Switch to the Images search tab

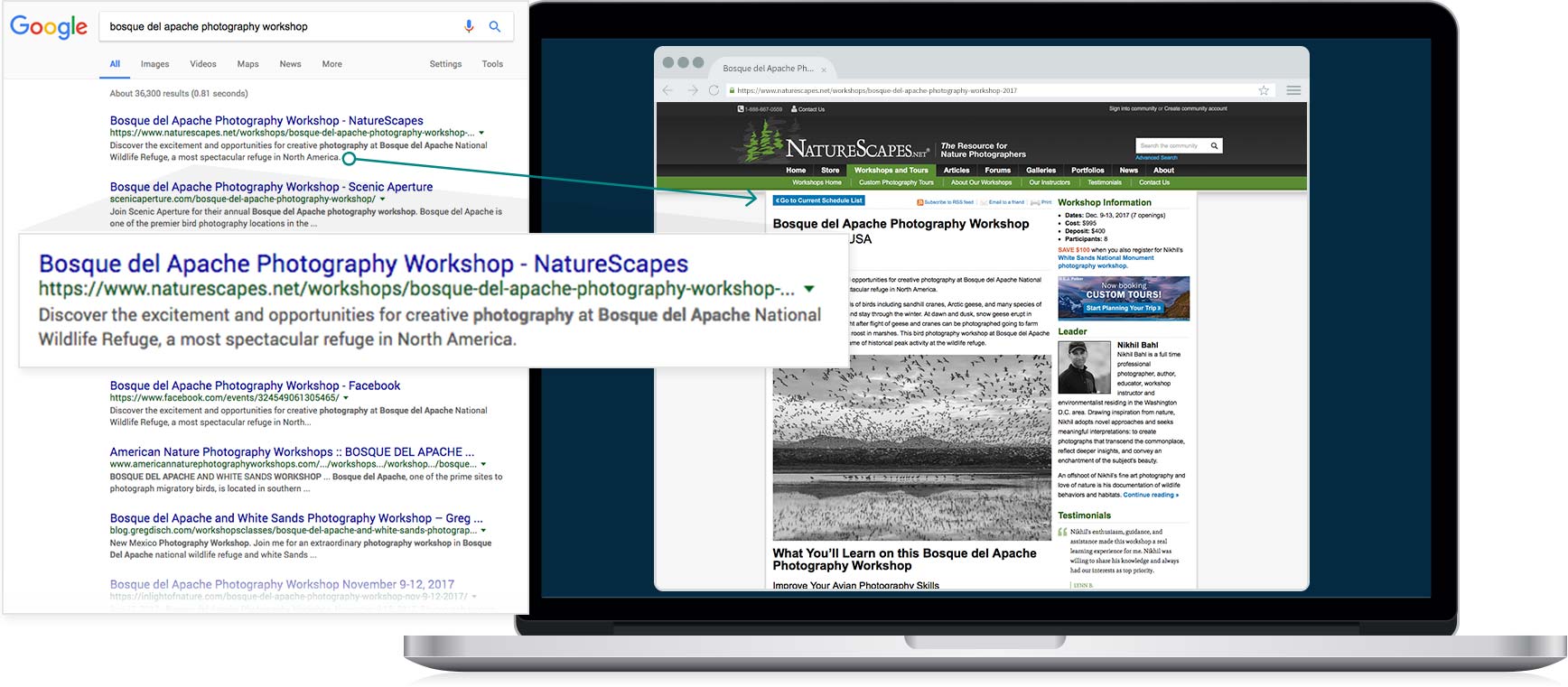tap(154, 64)
